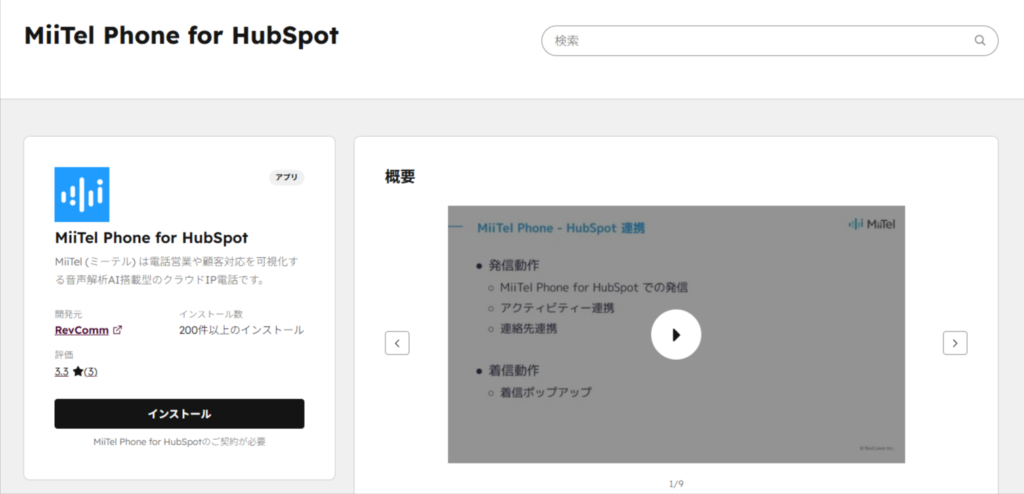Click the MiiTel logo on the slide
This screenshot has height=494, width=1024.
871,224
